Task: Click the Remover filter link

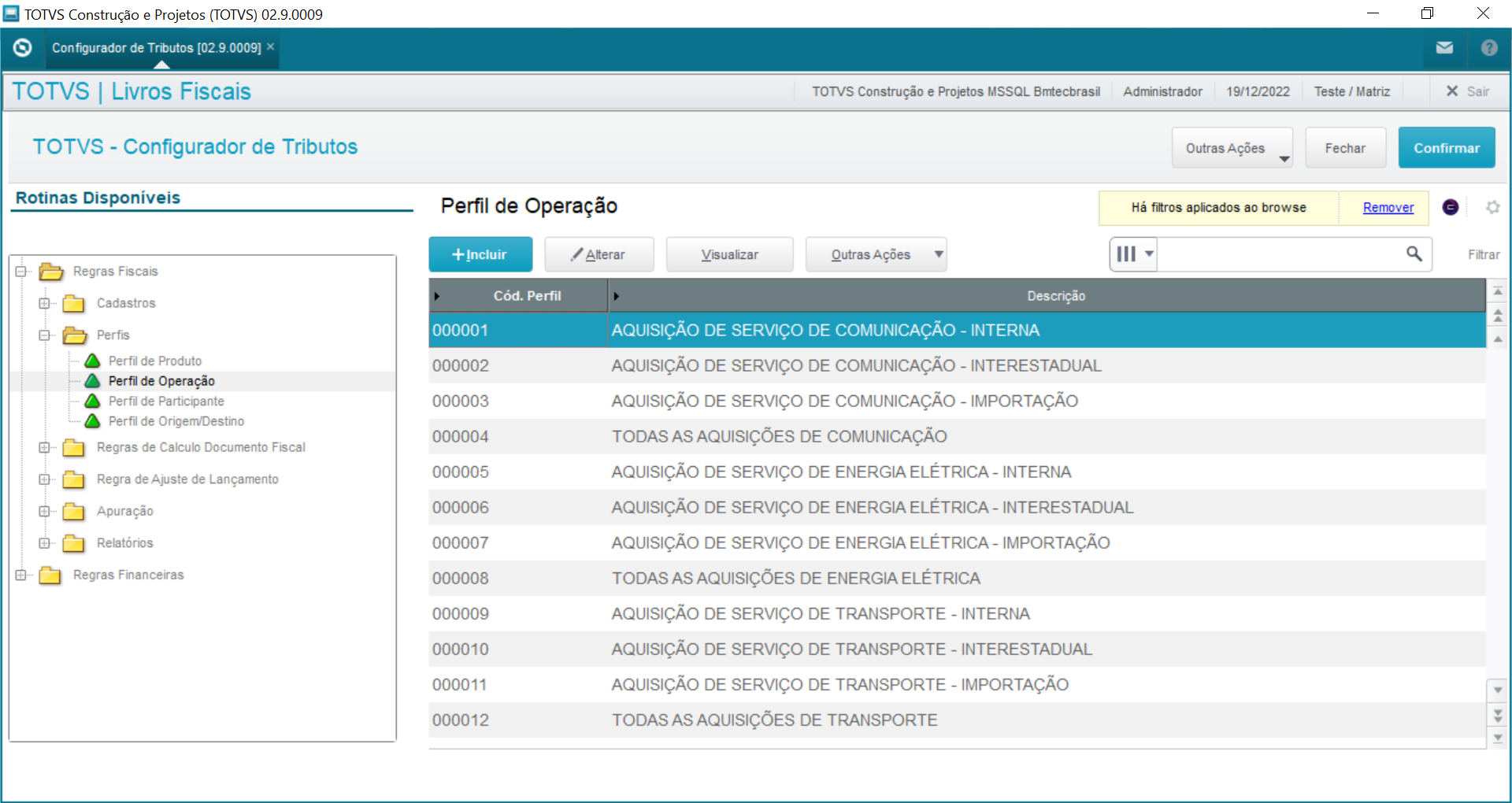Action: coord(1388,208)
